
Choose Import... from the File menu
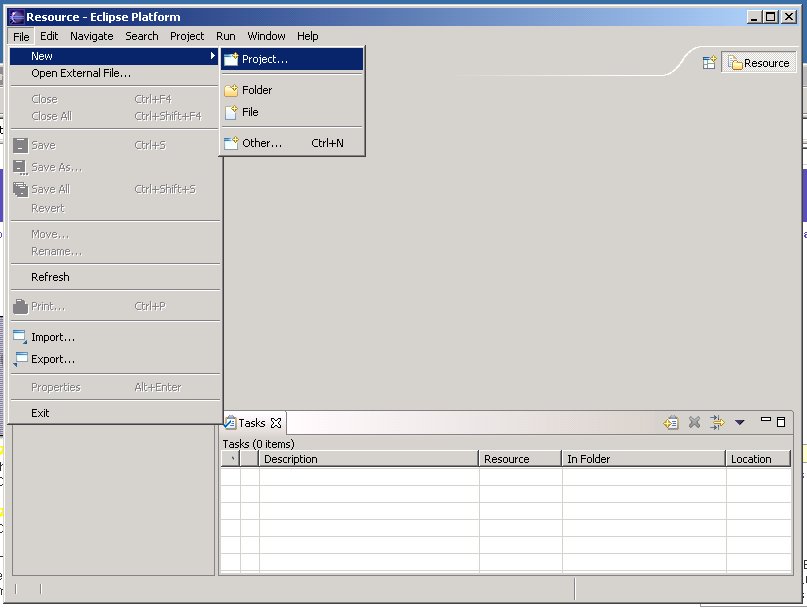click(x=116, y=337)
